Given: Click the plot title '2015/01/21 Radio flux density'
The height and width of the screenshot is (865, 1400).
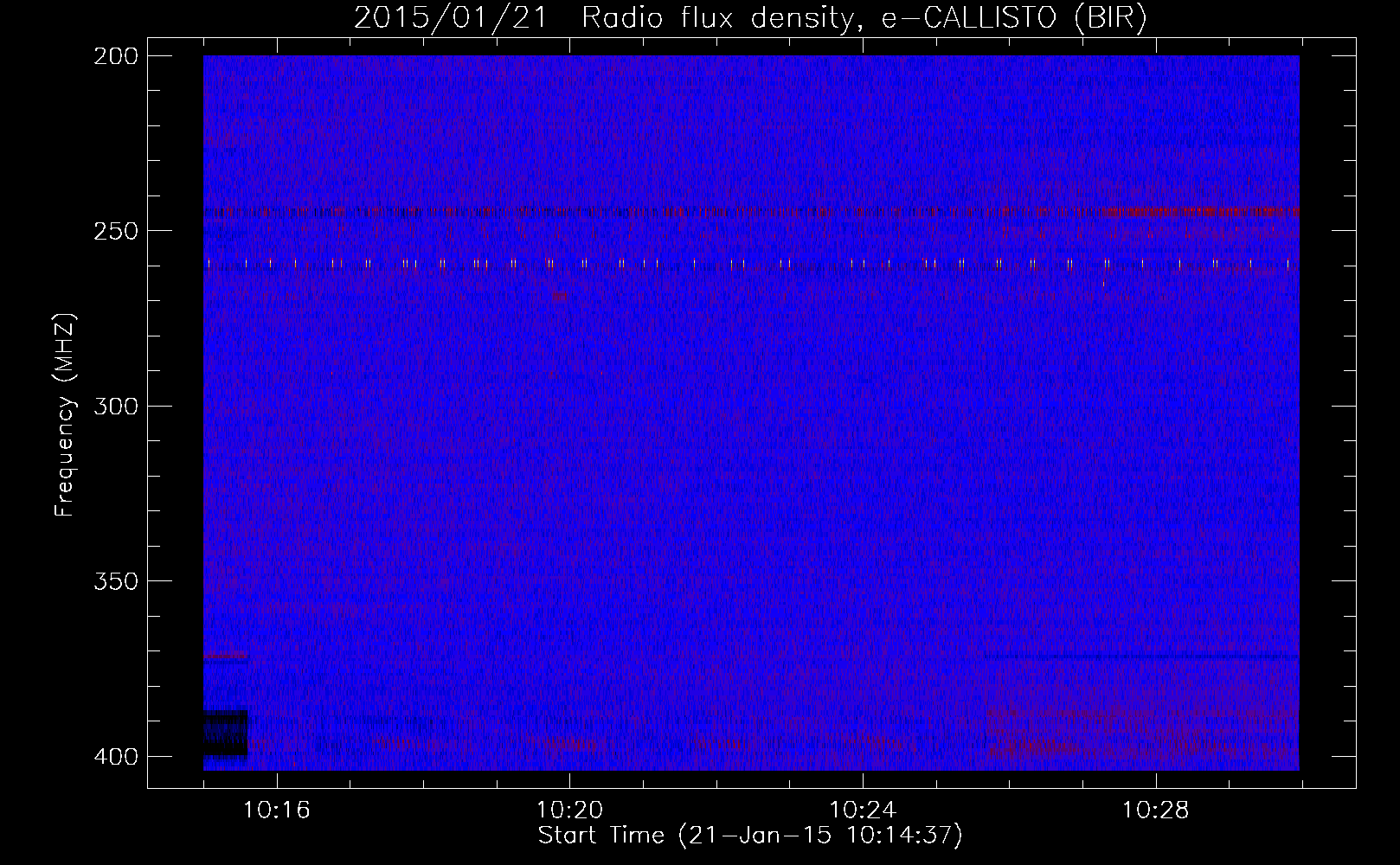Looking at the screenshot, I should (x=750, y=18).
